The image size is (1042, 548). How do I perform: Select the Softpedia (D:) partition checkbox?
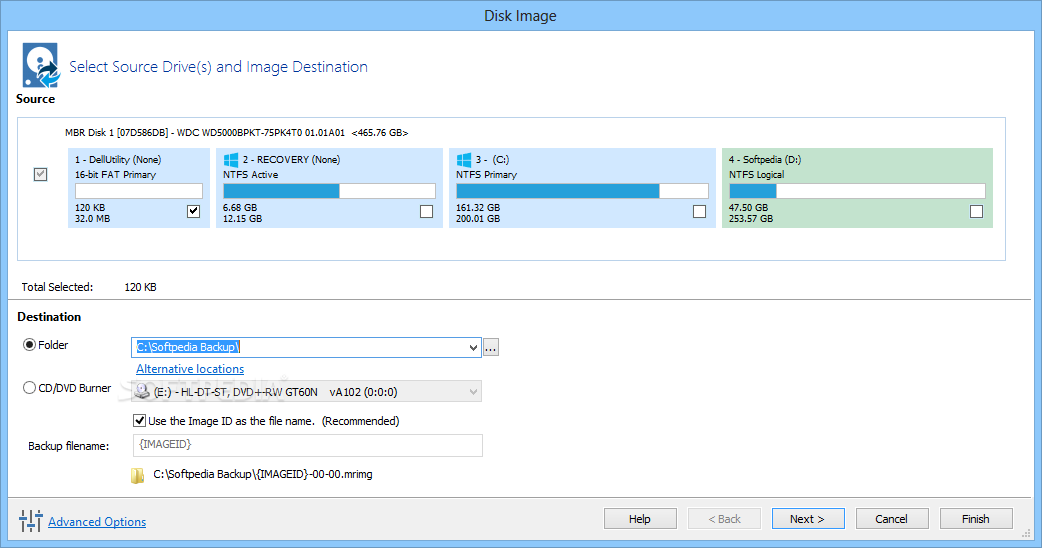click(x=976, y=211)
